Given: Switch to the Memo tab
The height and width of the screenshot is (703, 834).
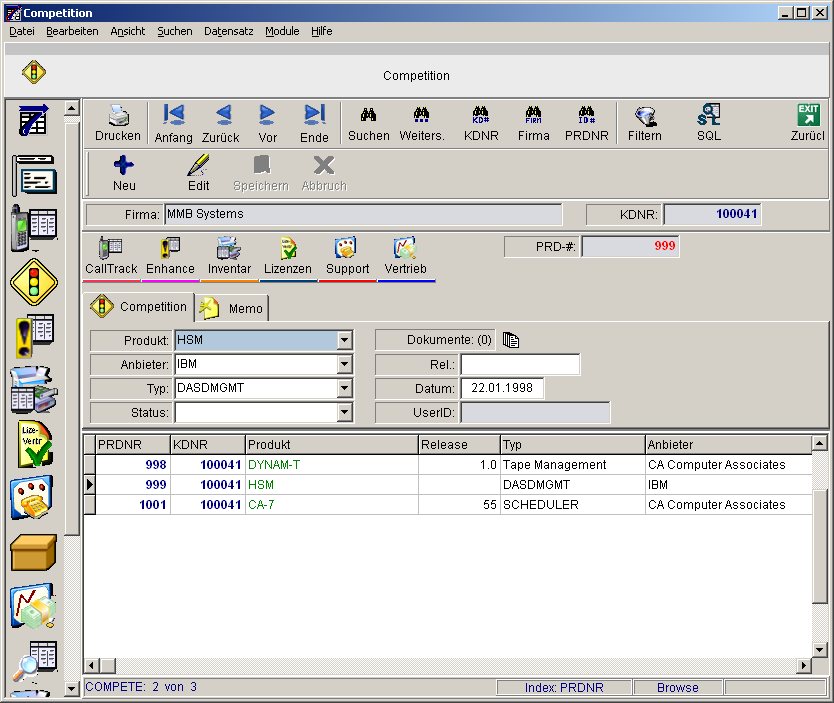Looking at the screenshot, I should click(x=232, y=308).
